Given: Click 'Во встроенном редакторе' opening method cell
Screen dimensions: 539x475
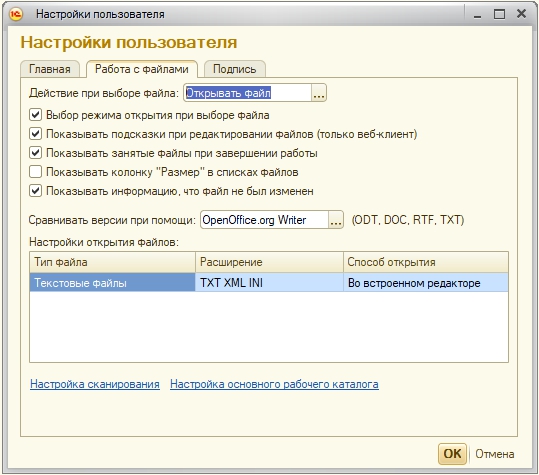Looking at the screenshot, I should coord(426,283).
